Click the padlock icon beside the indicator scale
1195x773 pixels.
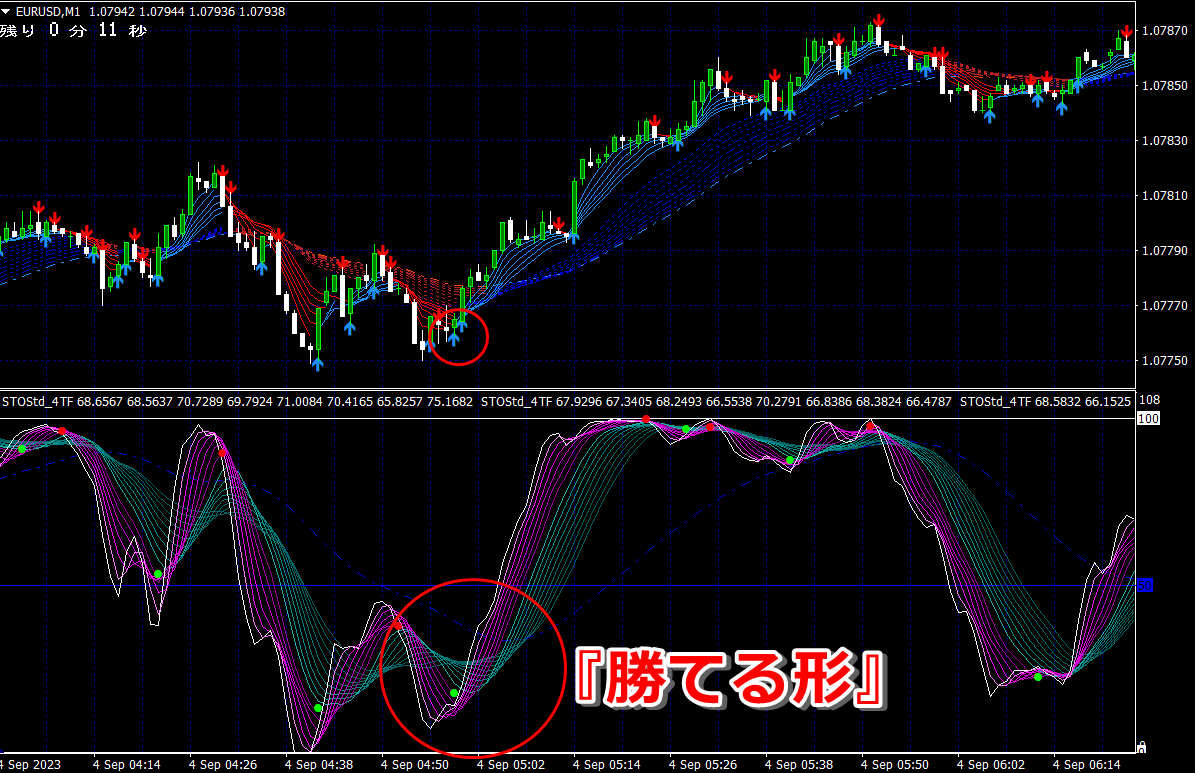pos(1142,747)
